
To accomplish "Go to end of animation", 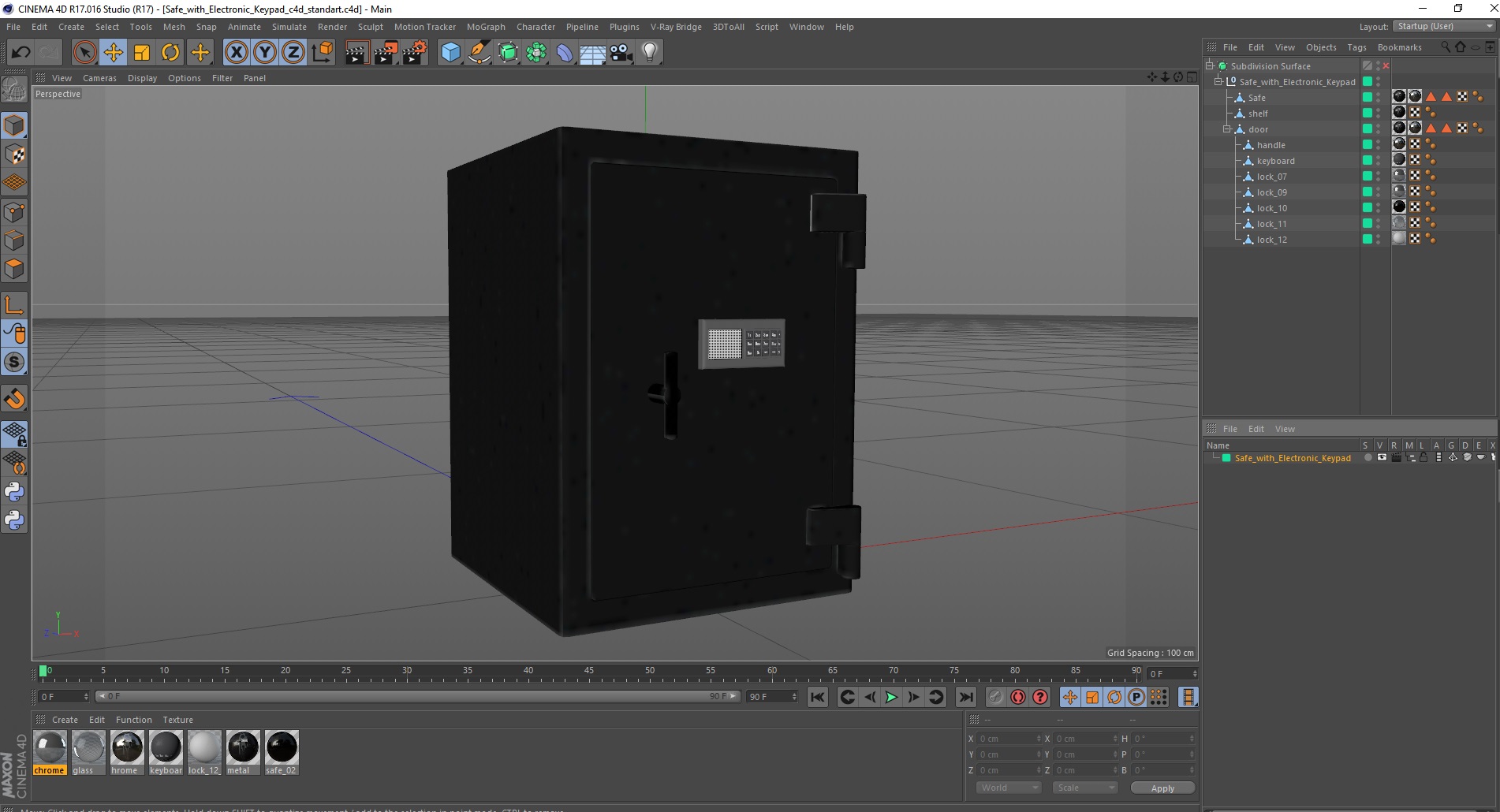I will tap(965, 697).
